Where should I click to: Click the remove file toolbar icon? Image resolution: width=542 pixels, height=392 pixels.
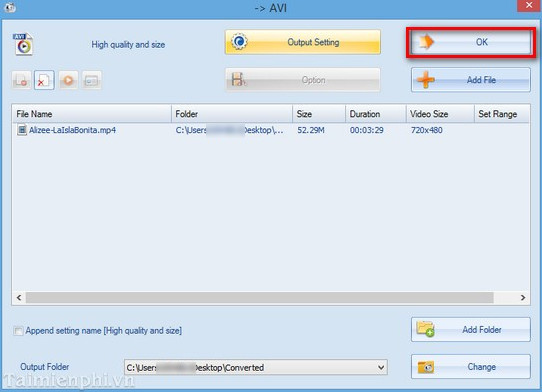(x=21, y=80)
